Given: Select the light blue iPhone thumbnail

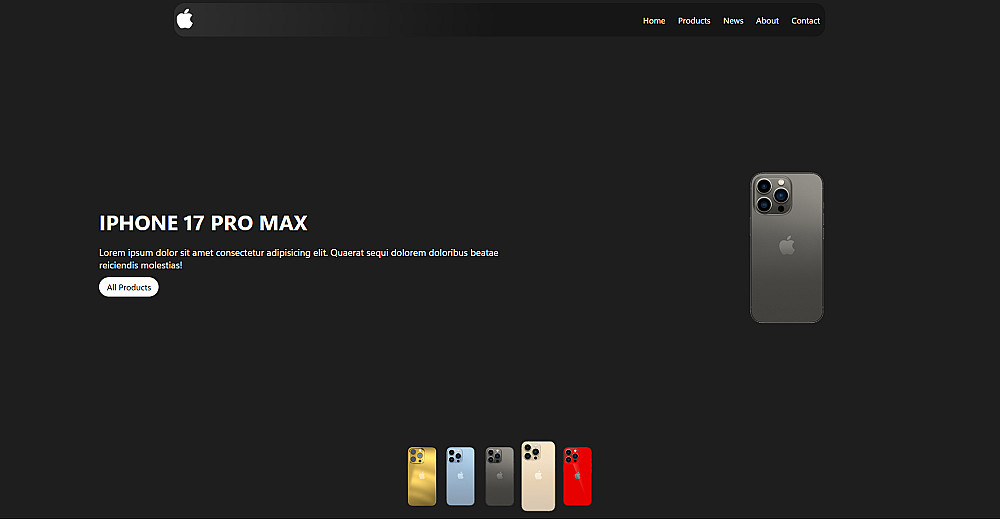Looking at the screenshot, I should (x=460, y=476).
